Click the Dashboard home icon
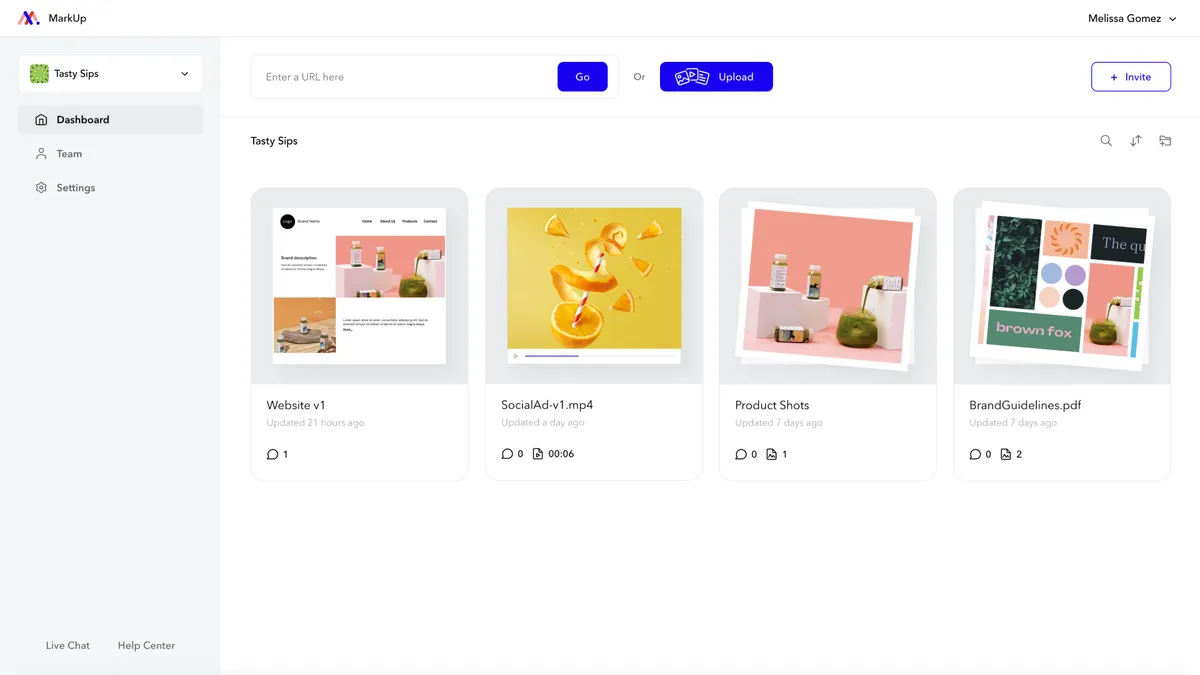 41,120
